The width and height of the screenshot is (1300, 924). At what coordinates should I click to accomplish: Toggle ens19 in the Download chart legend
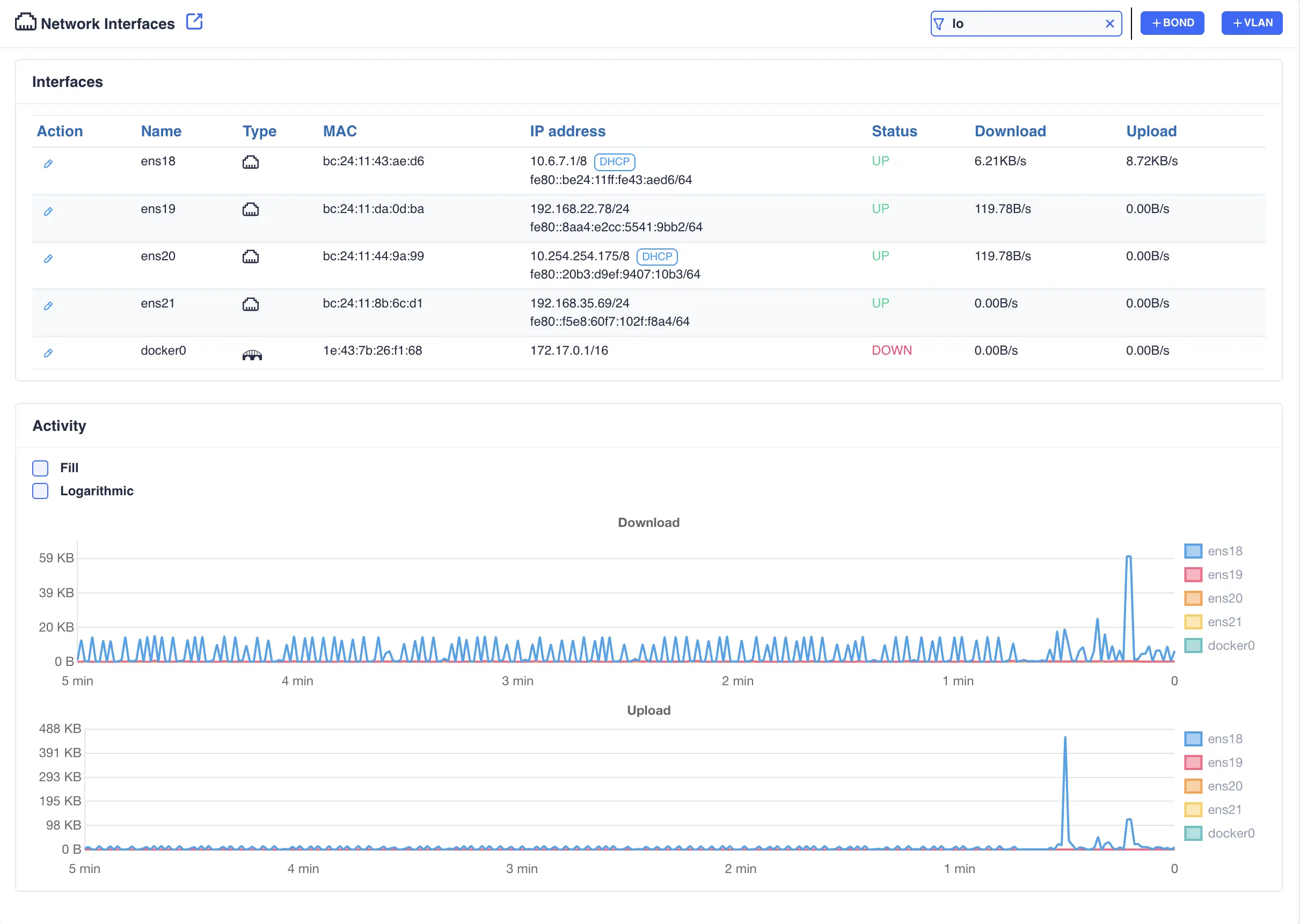click(x=1213, y=575)
